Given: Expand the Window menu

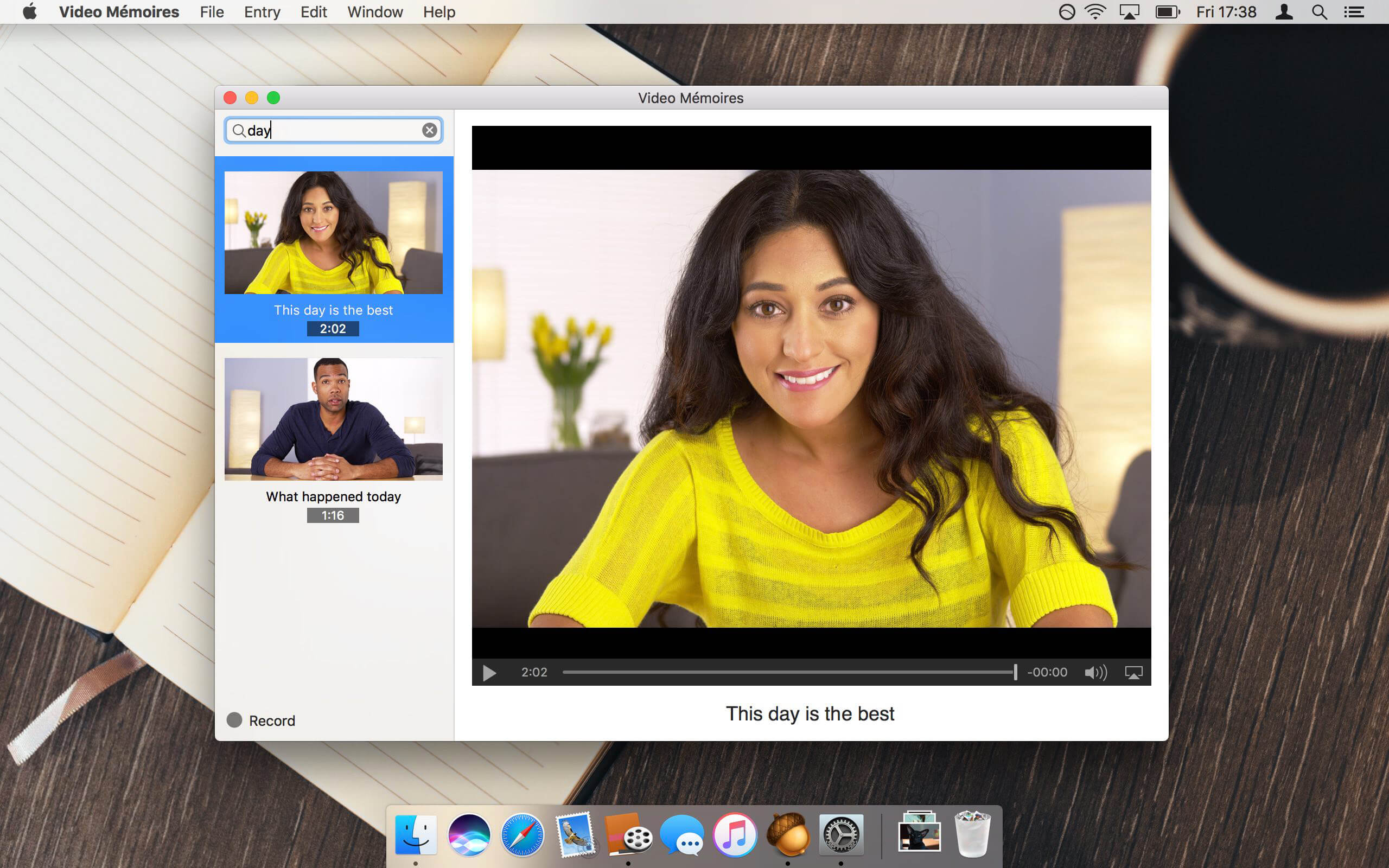Looking at the screenshot, I should pyautogui.click(x=375, y=12).
